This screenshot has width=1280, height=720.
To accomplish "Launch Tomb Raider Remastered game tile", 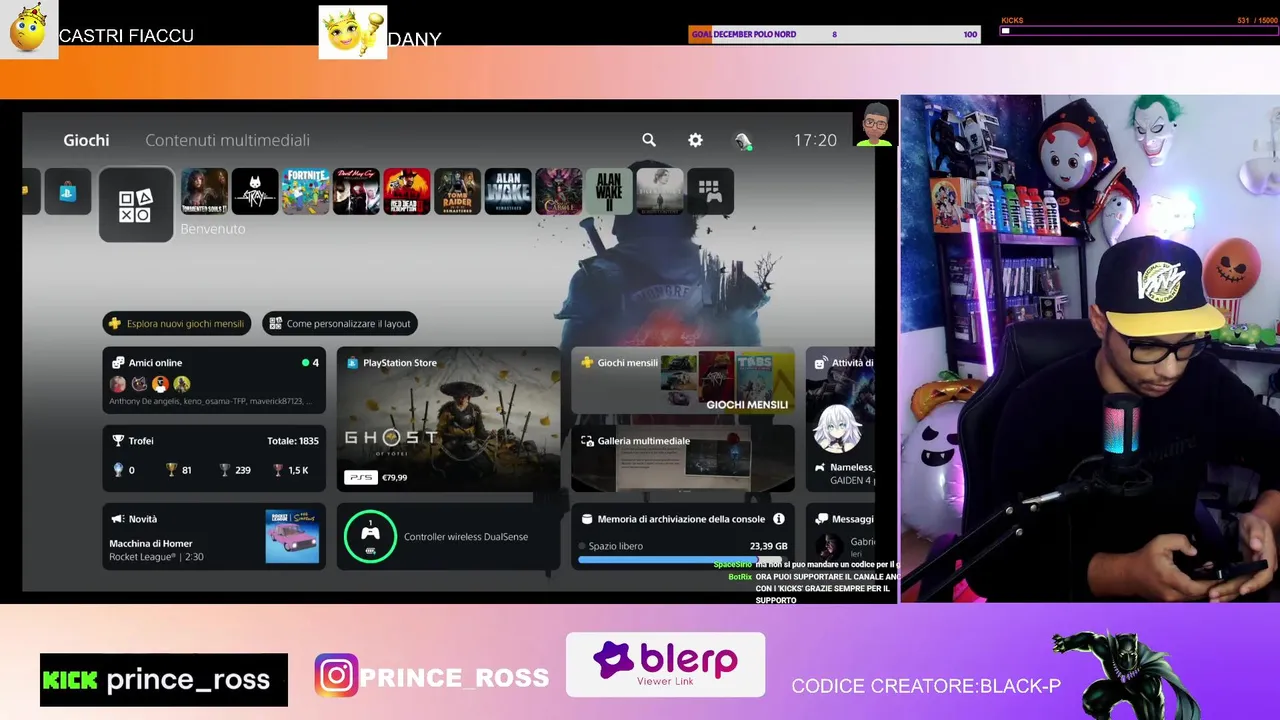I will 457,192.
